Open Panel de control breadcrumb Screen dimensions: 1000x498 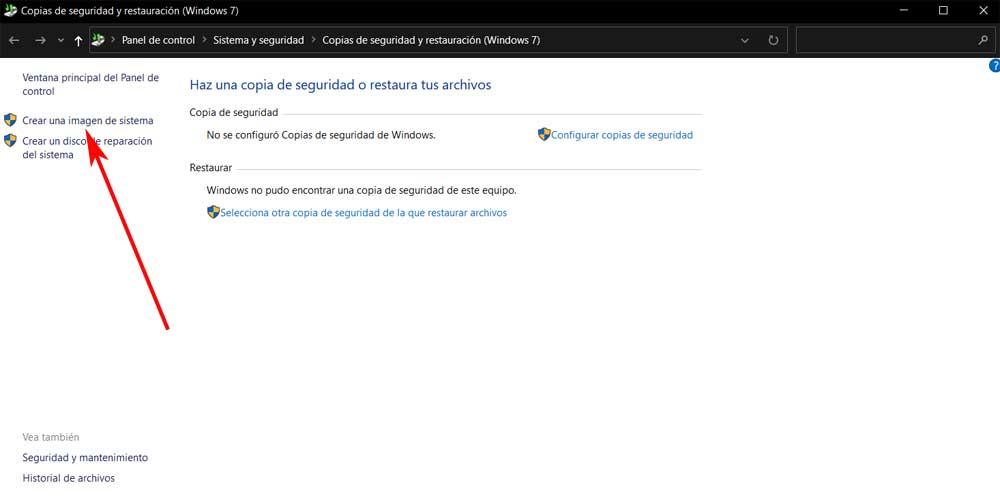tap(158, 40)
